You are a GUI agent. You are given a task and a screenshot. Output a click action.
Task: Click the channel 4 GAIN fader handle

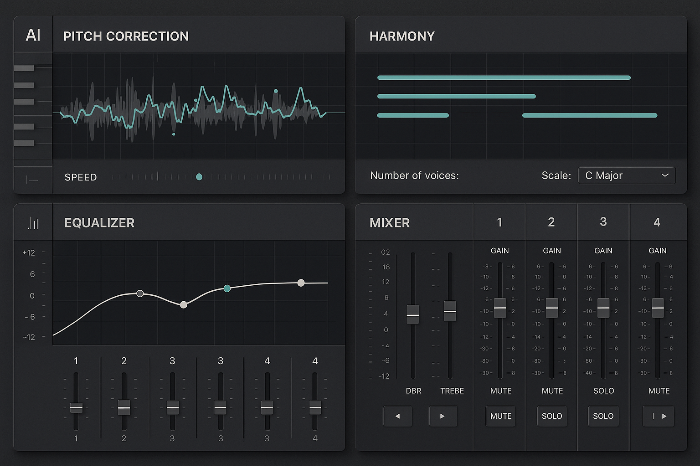[658, 308]
